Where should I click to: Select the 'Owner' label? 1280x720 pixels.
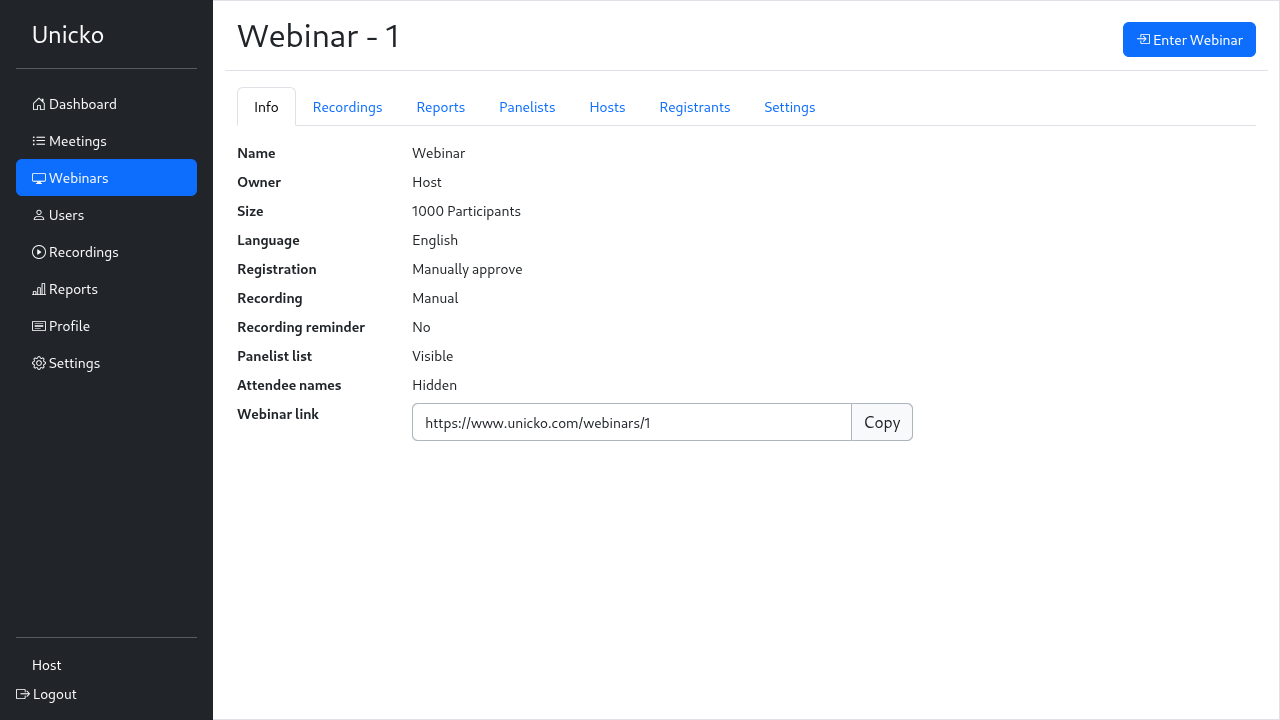(259, 182)
